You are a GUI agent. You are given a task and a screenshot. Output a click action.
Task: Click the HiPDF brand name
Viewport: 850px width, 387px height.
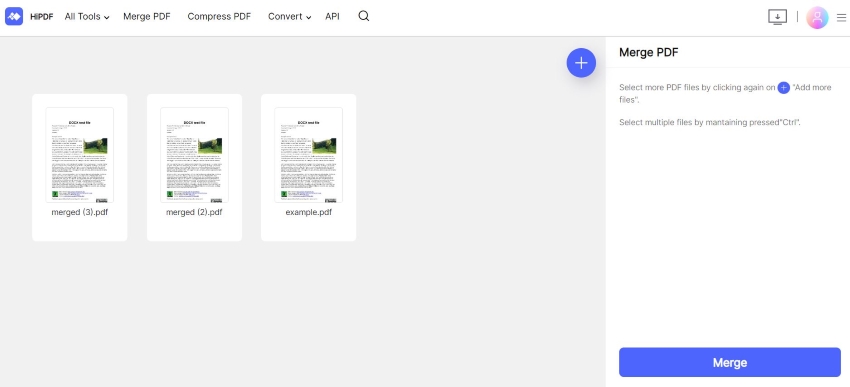click(42, 17)
